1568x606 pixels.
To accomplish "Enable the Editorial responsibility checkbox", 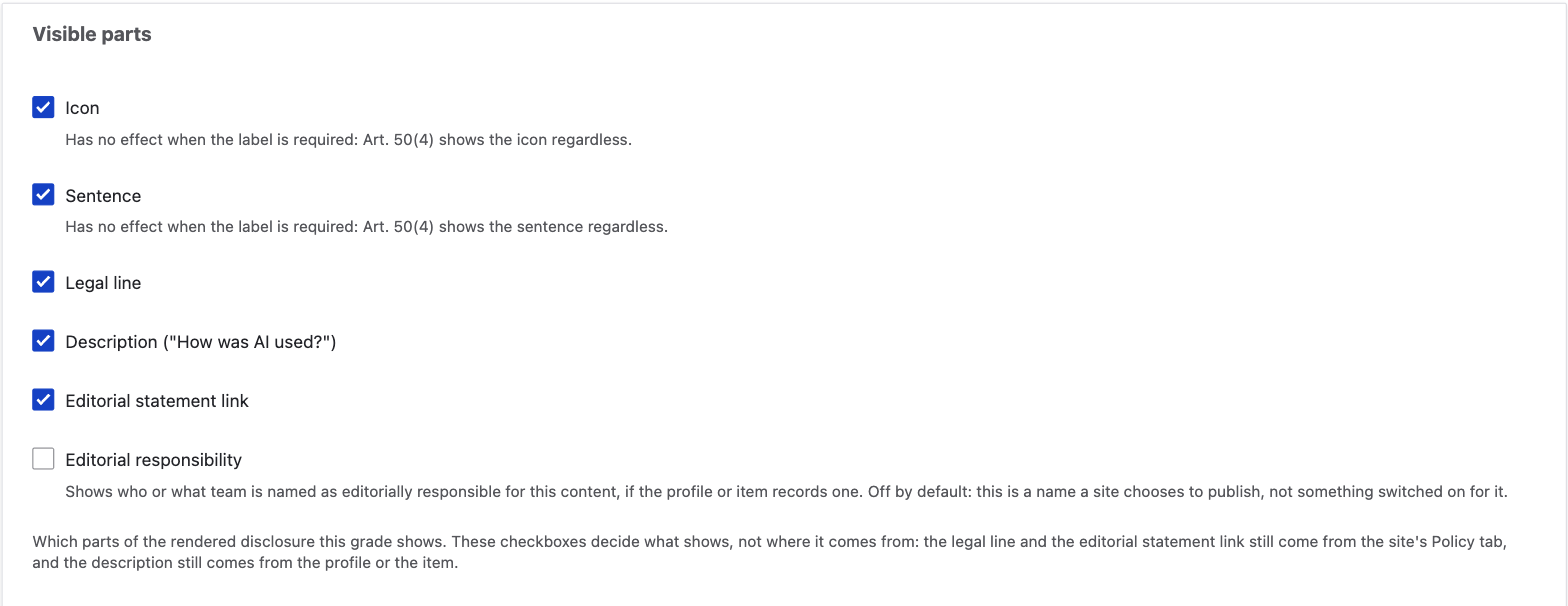I will click(x=43, y=459).
